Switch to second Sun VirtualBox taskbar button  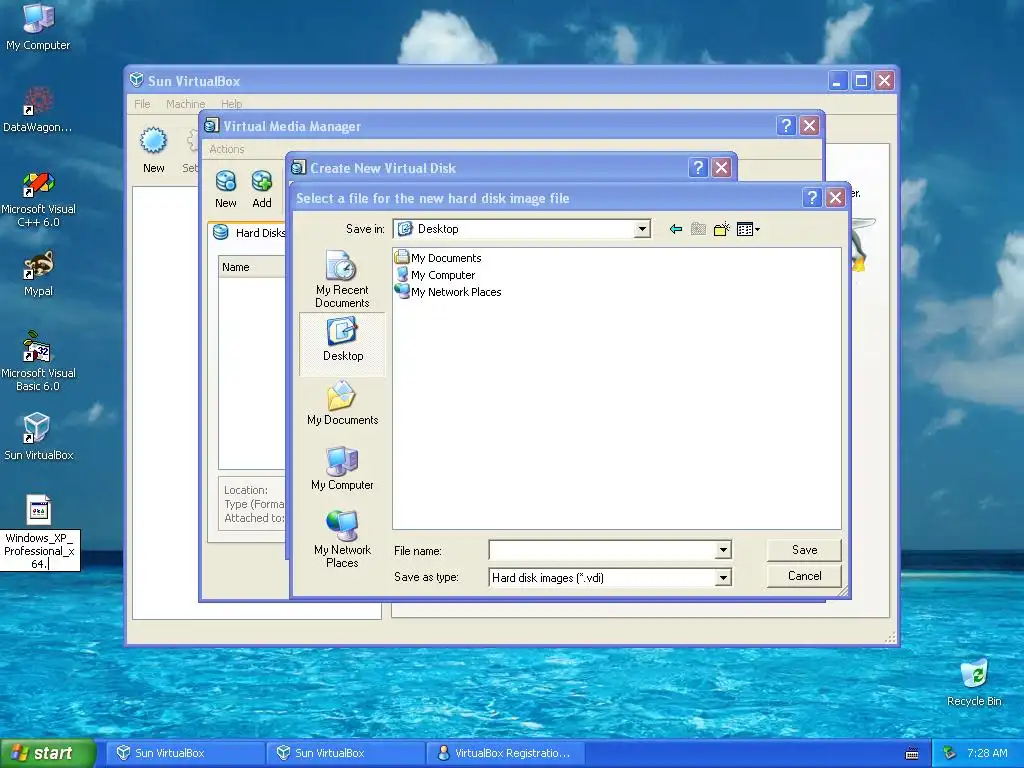347,753
